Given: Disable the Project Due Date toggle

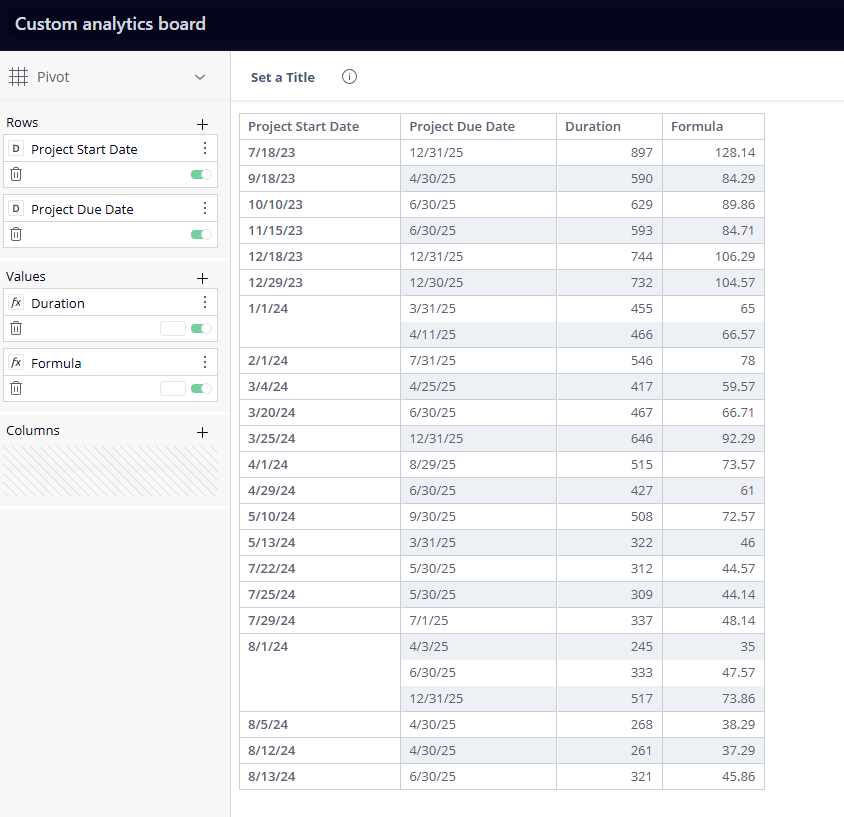Looking at the screenshot, I should click(201, 234).
